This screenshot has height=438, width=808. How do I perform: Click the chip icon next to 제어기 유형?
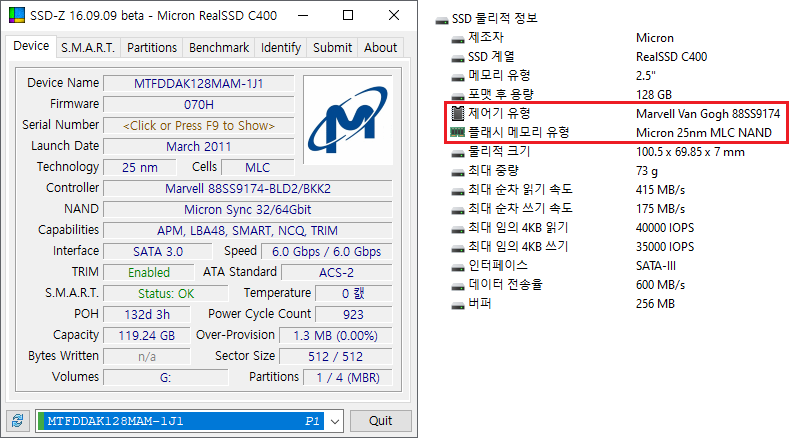click(x=458, y=113)
